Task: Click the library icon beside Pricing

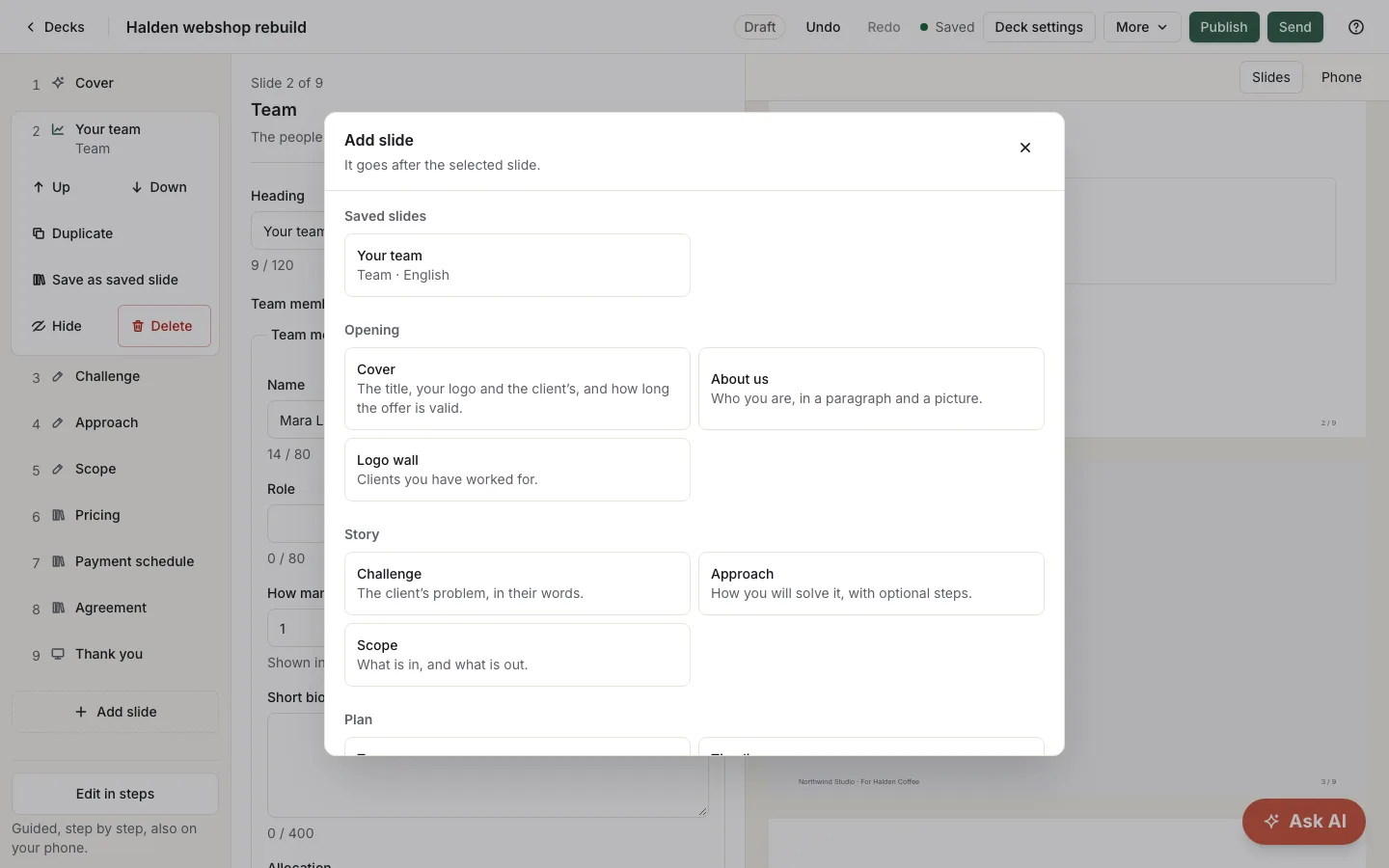Action: [x=58, y=515]
